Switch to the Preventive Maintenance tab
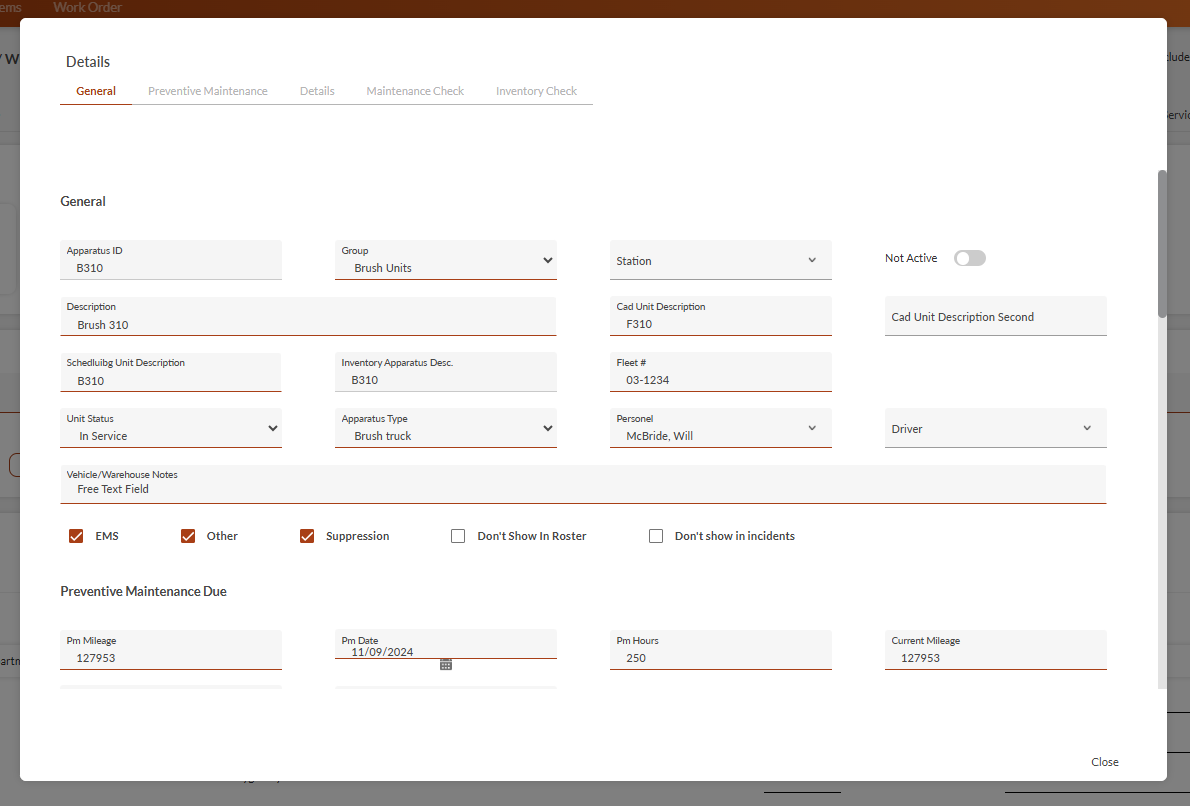The height and width of the screenshot is (806, 1190). pyautogui.click(x=208, y=91)
